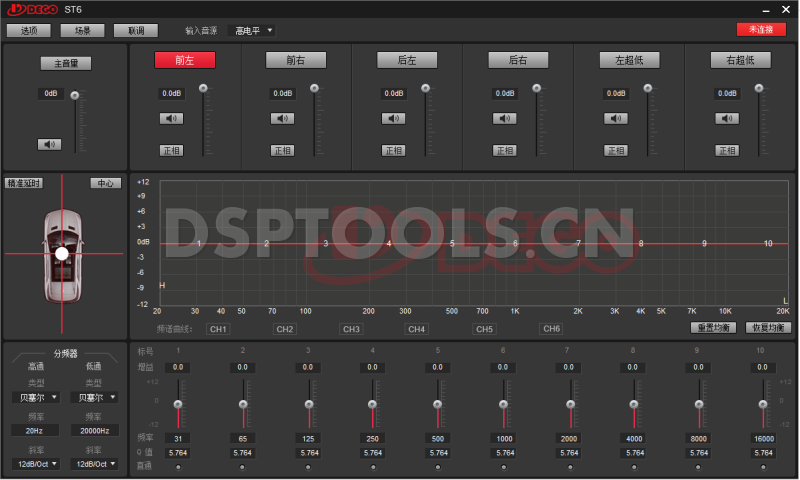The height and width of the screenshot is (480, 800).
Task: Mute the 前右 channel speaker icon
Action: pyautogui.click(x=282, y=119)
